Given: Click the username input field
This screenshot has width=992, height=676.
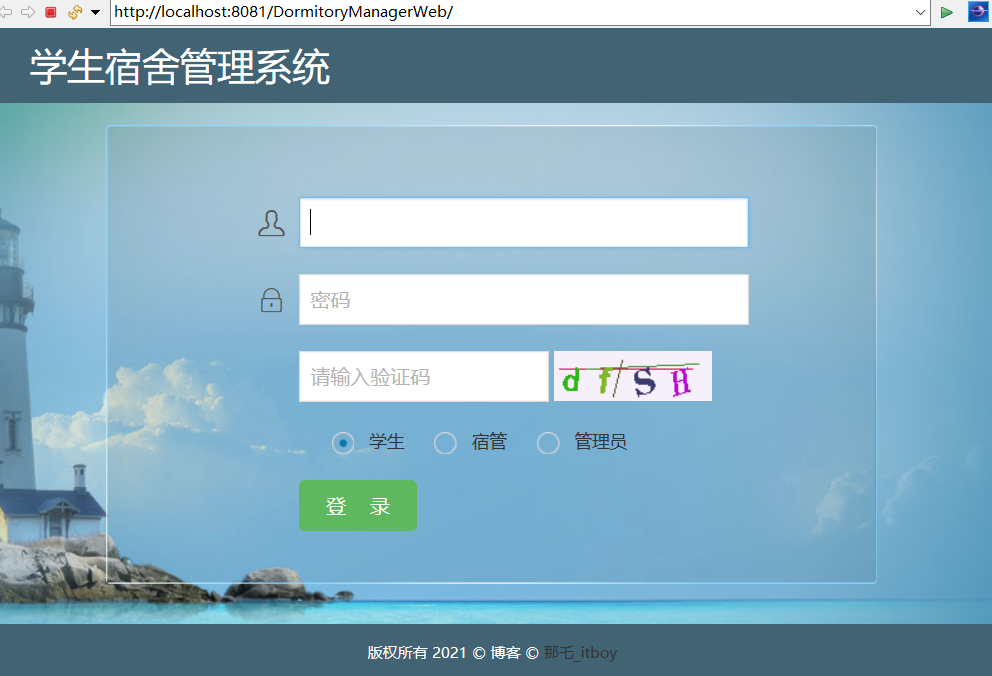Looking at the screenshot, I should 523,222.
